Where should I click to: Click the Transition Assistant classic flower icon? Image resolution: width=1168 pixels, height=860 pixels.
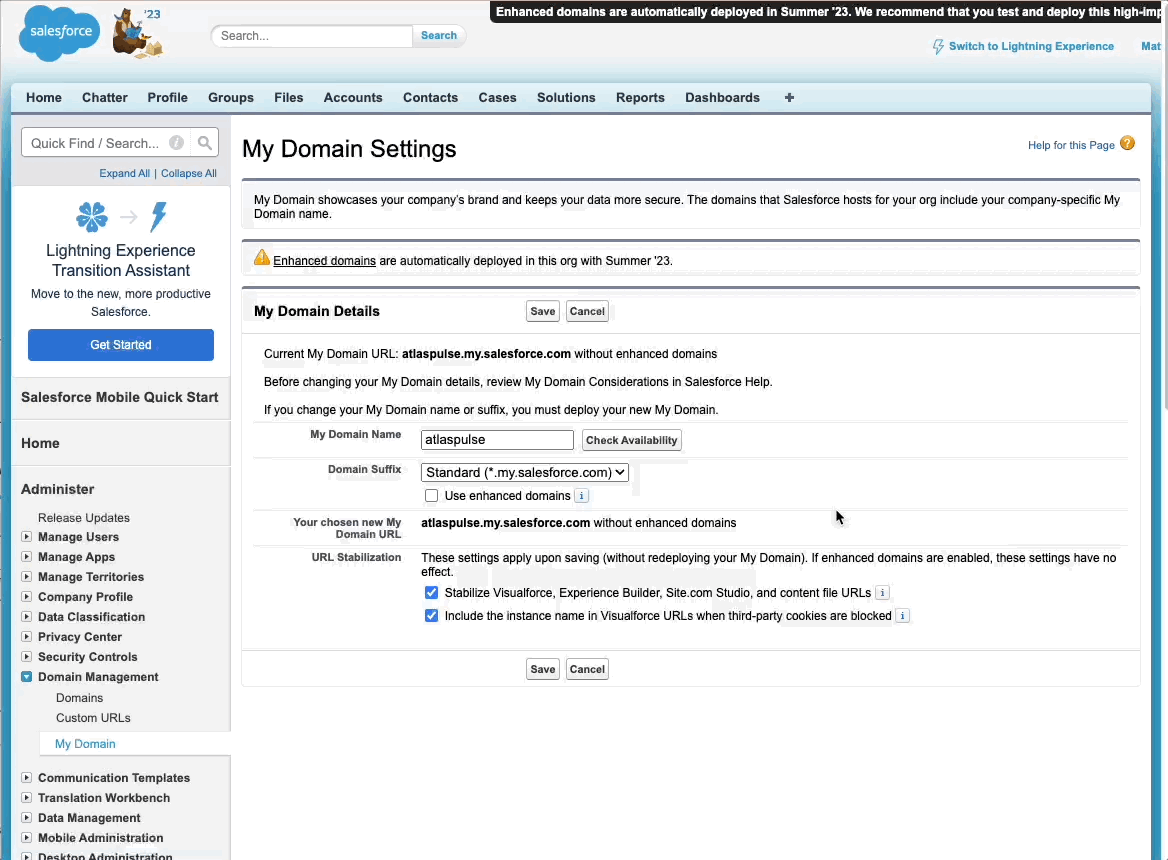[92, 217]
